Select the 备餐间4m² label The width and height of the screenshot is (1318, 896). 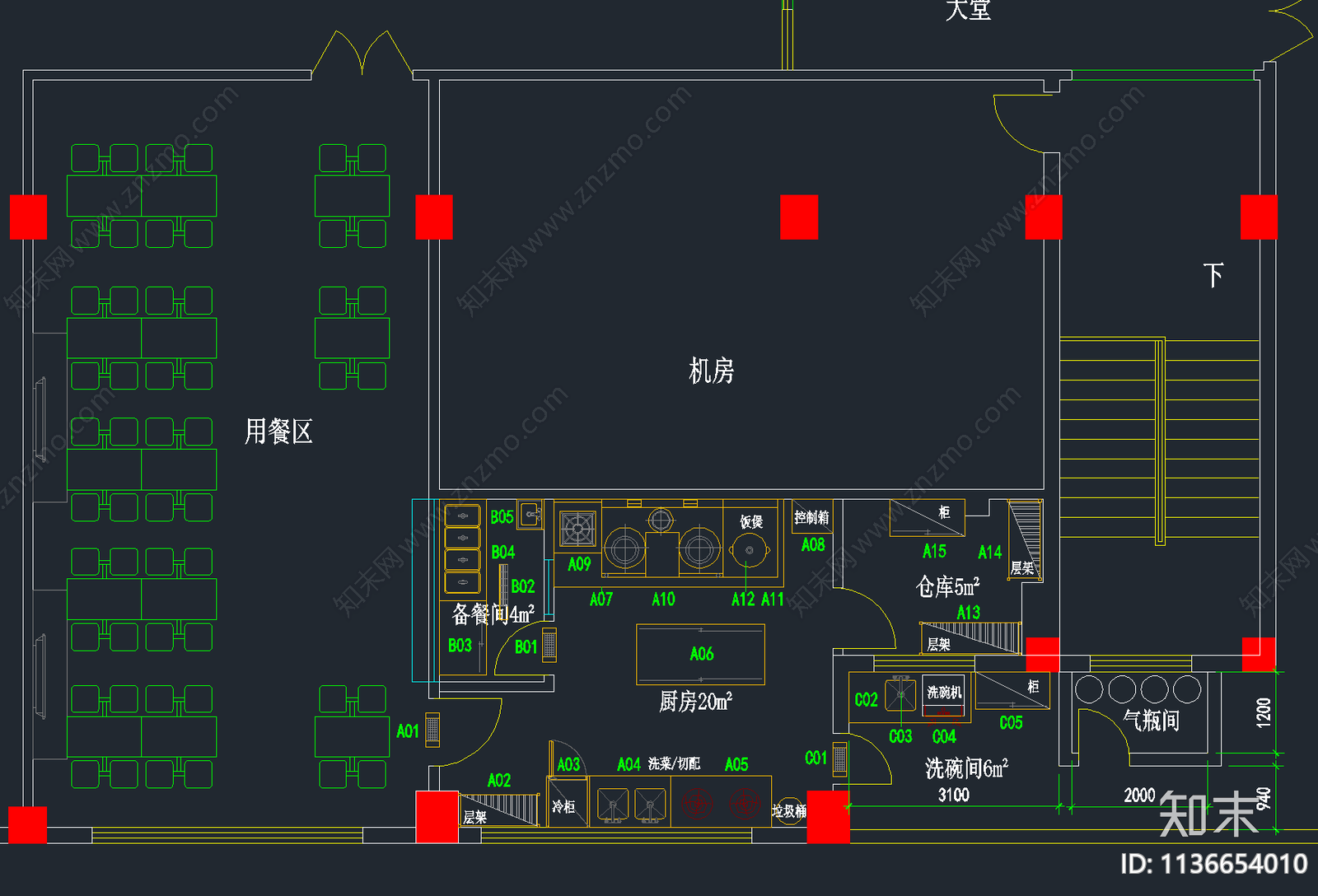pos(493,614)
